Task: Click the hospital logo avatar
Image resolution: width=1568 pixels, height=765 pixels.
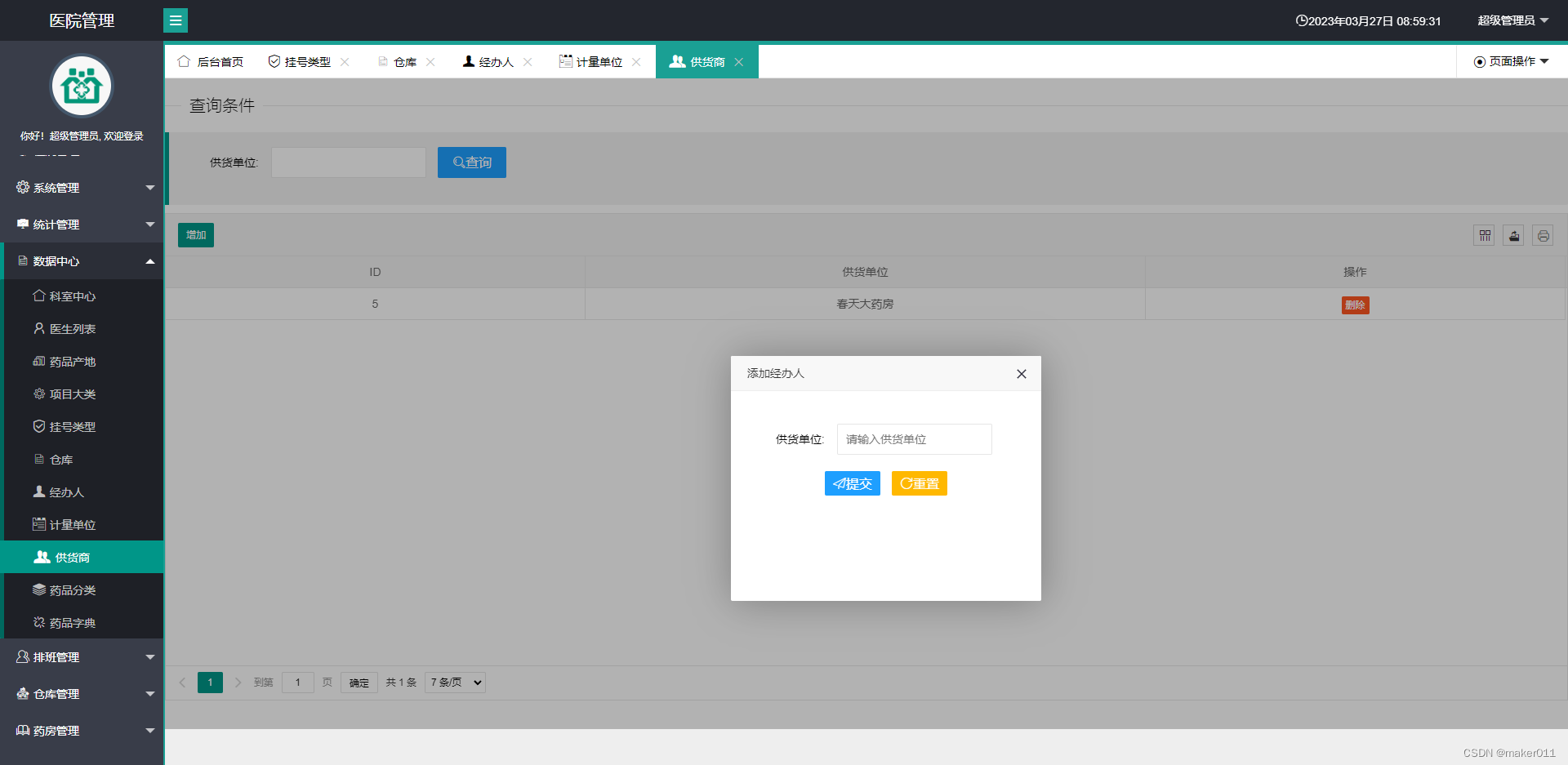Action: tap(82, 86)
